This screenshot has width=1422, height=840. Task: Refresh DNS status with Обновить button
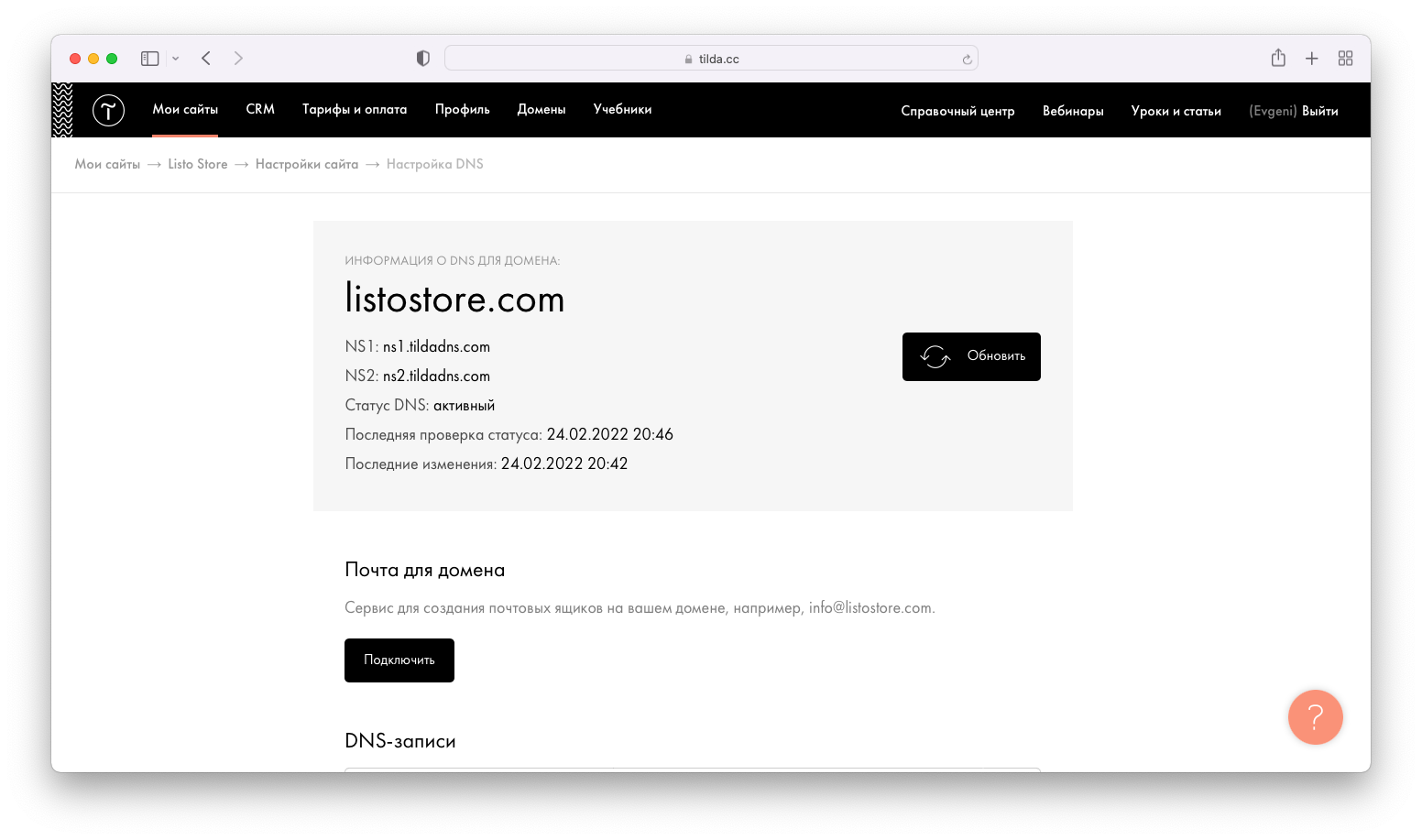click(971, 356)
